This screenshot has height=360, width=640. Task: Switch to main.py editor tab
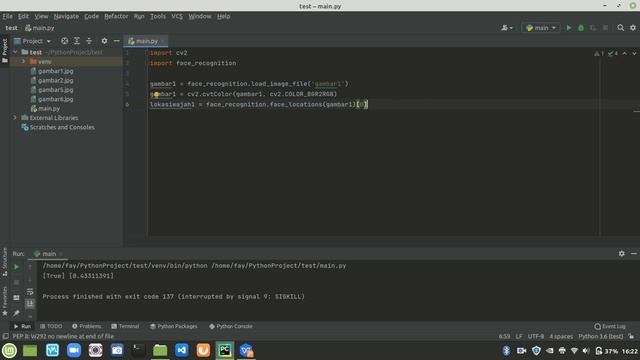pos(146,41)
